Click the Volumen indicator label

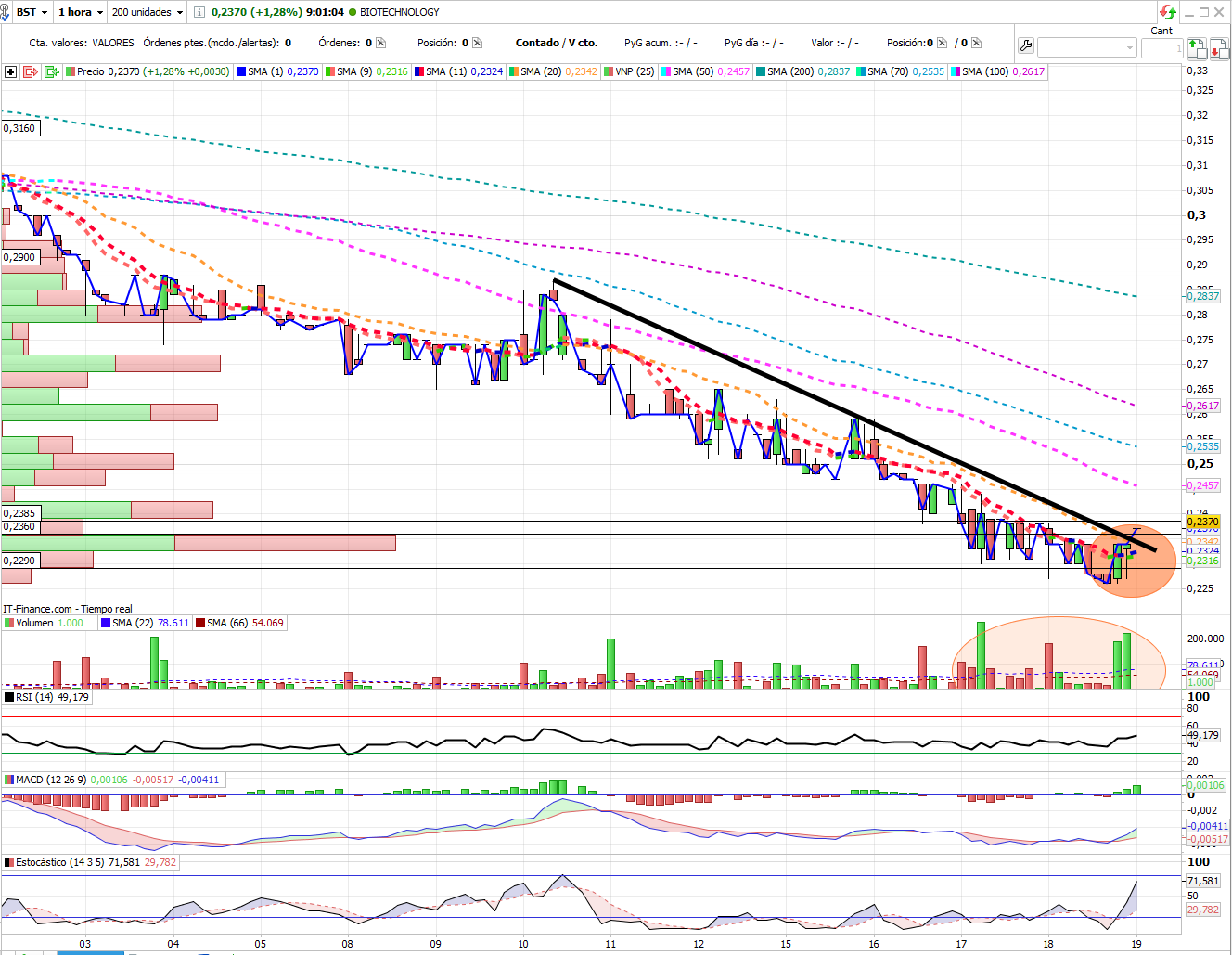(34, 623)
